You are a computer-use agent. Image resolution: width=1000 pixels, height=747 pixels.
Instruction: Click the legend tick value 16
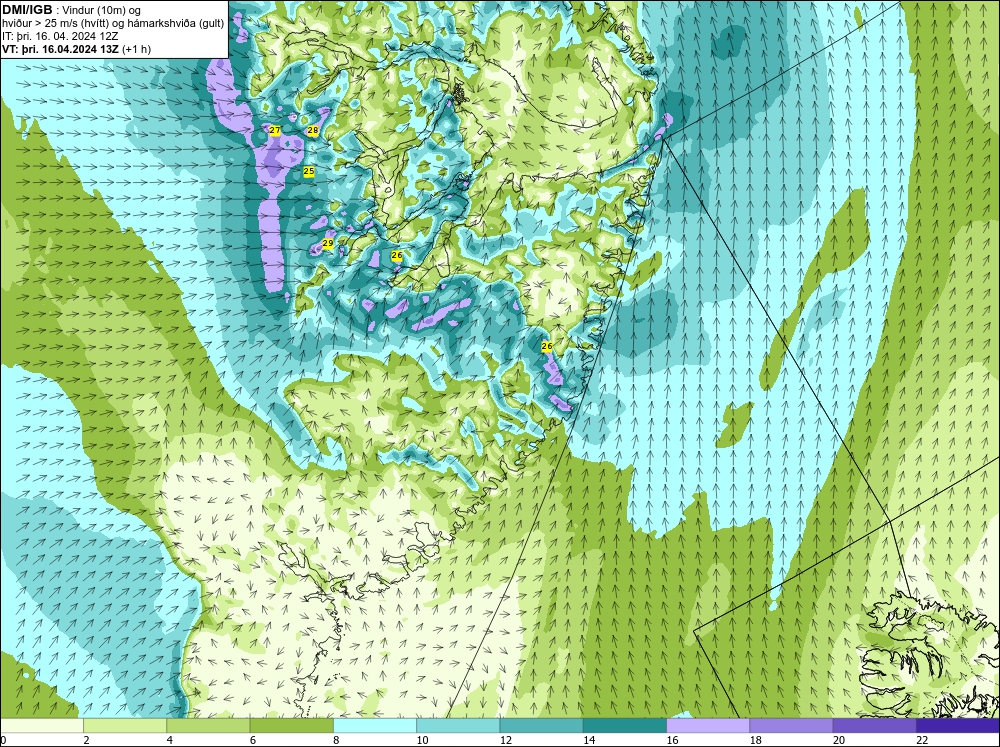[673, 740]
